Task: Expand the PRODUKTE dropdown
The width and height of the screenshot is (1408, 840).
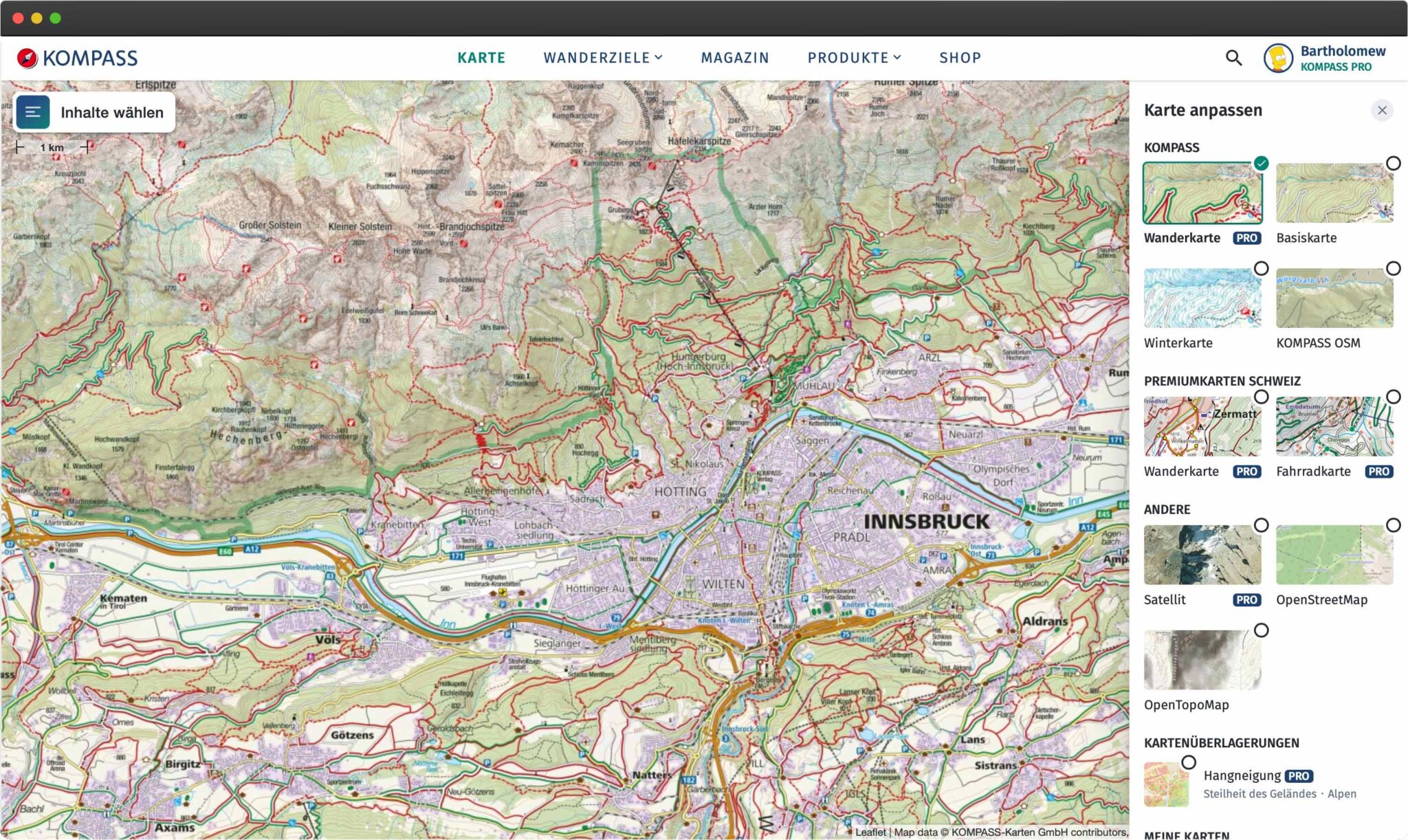Action: point(854,58)
